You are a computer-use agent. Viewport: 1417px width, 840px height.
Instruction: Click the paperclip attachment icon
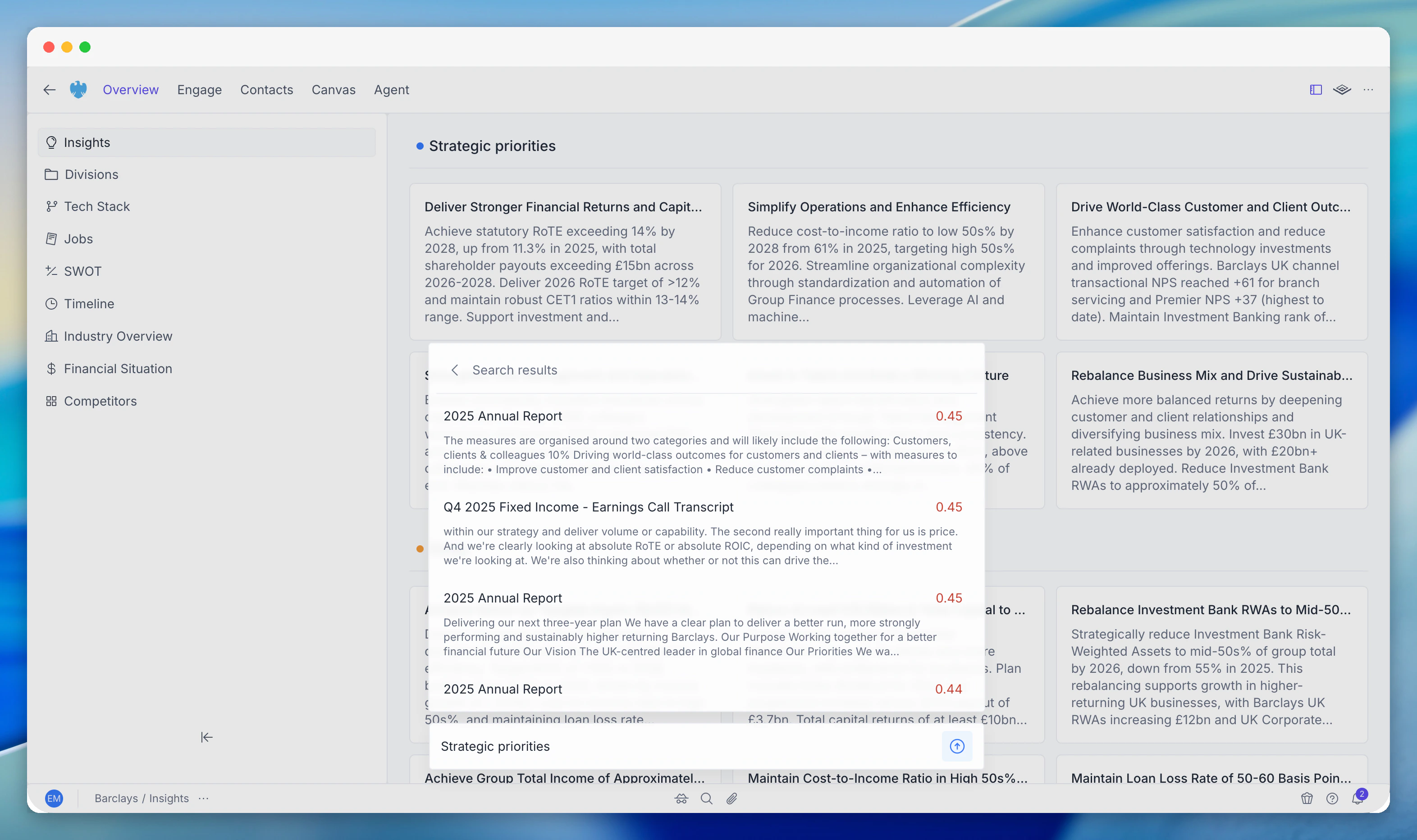(732, 798)
